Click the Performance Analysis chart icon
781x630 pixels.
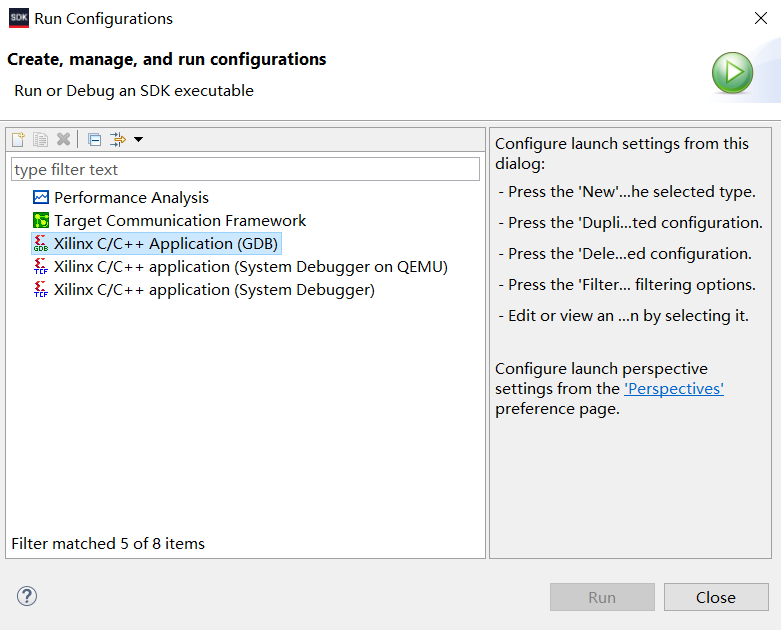41,198
